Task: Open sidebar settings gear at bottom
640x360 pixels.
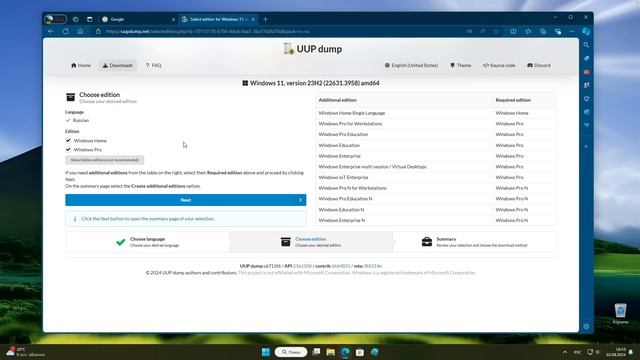Action: [x=586, y=326]
